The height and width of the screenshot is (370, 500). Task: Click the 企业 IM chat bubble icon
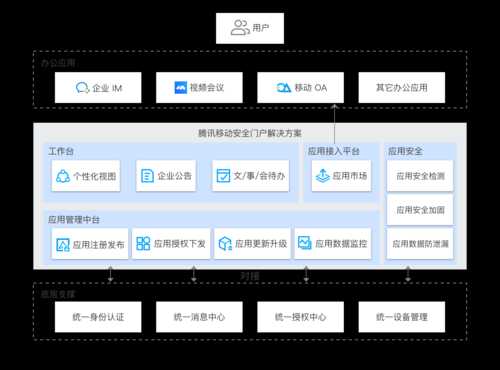click(x=82, y=88)
